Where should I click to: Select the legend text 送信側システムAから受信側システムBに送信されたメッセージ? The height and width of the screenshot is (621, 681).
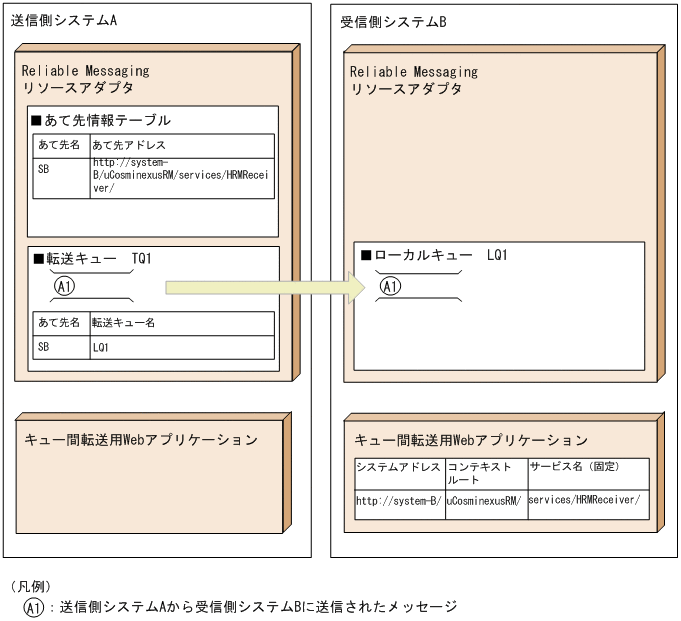pyautogui.click(x=258, y=607)
